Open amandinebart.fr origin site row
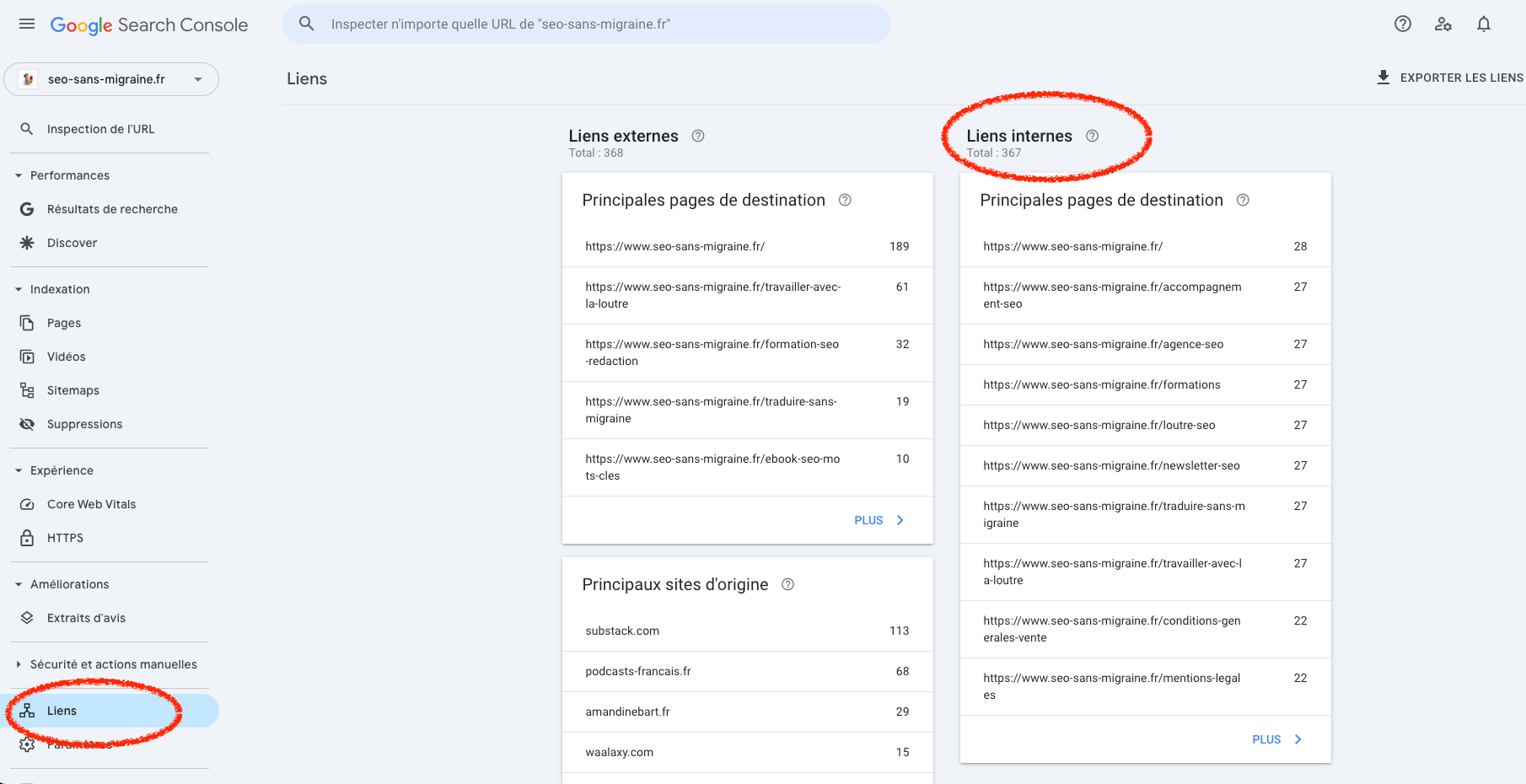 (x=748, y=712)
